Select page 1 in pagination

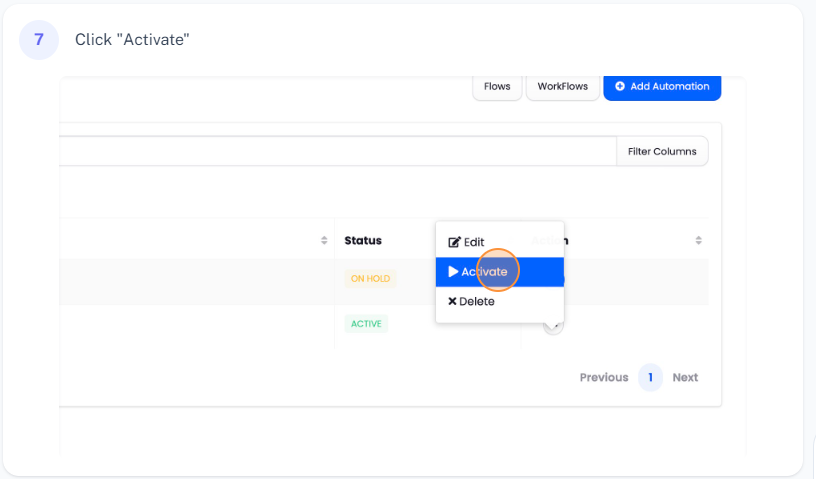tap(650, 378)
